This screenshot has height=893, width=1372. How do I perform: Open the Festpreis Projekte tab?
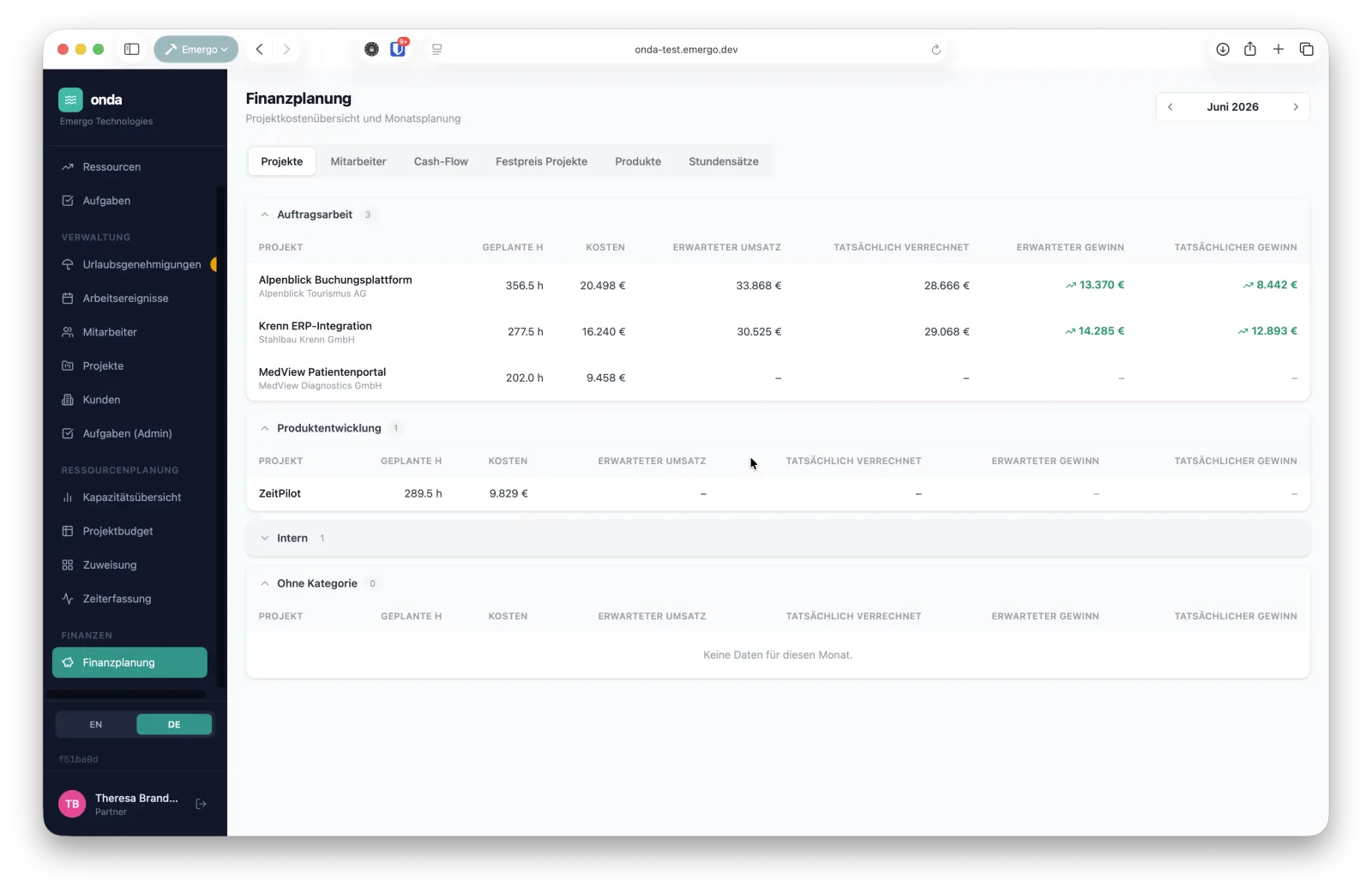(541, 161)
